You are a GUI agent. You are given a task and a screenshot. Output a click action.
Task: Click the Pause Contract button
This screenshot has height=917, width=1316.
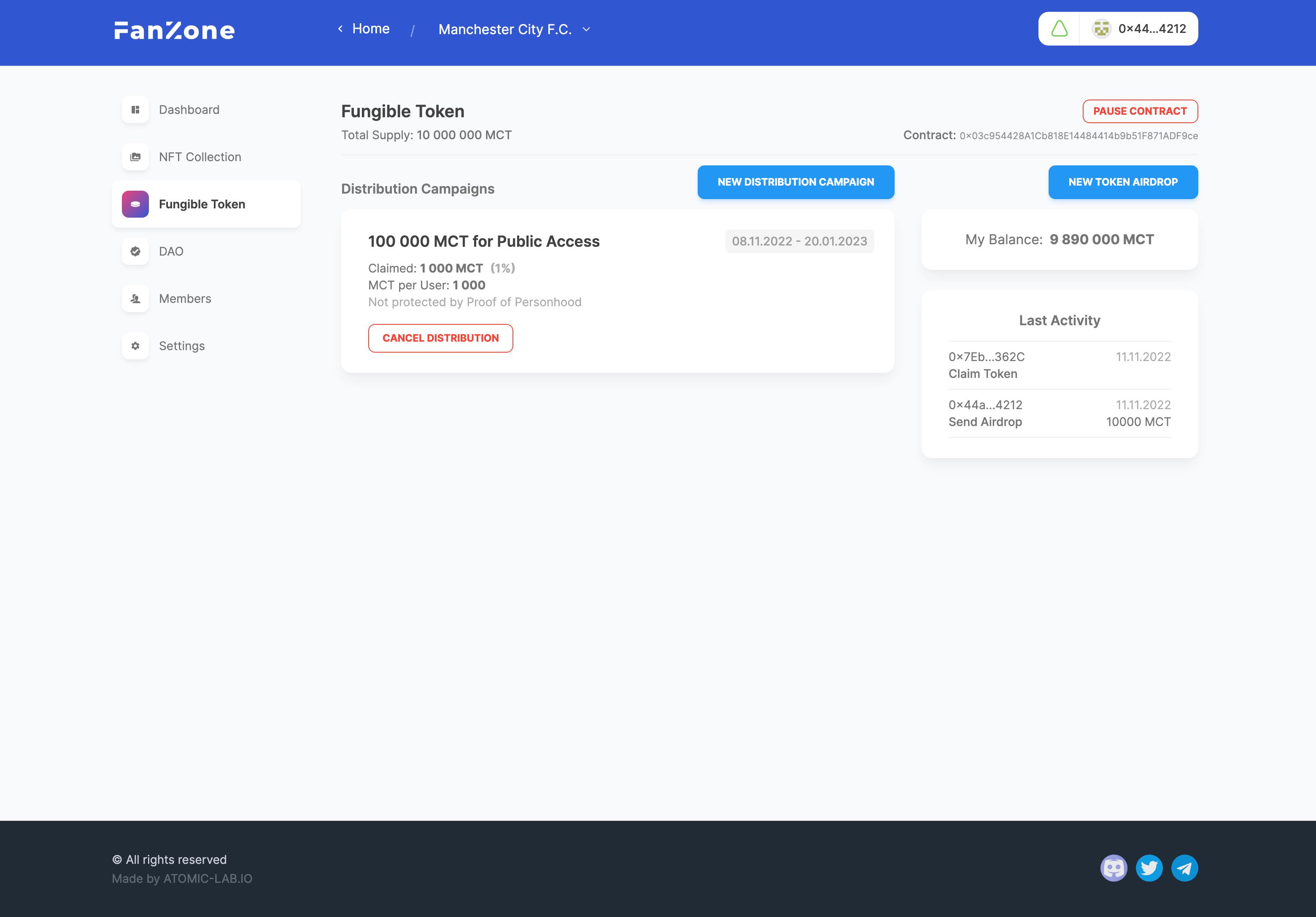pos(1140,111)
